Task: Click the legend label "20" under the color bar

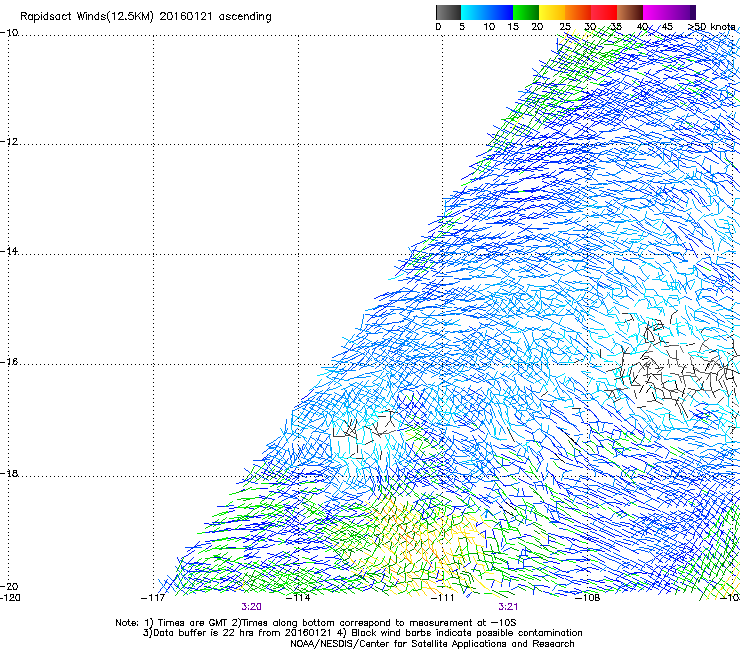Action: coord(537,26)
